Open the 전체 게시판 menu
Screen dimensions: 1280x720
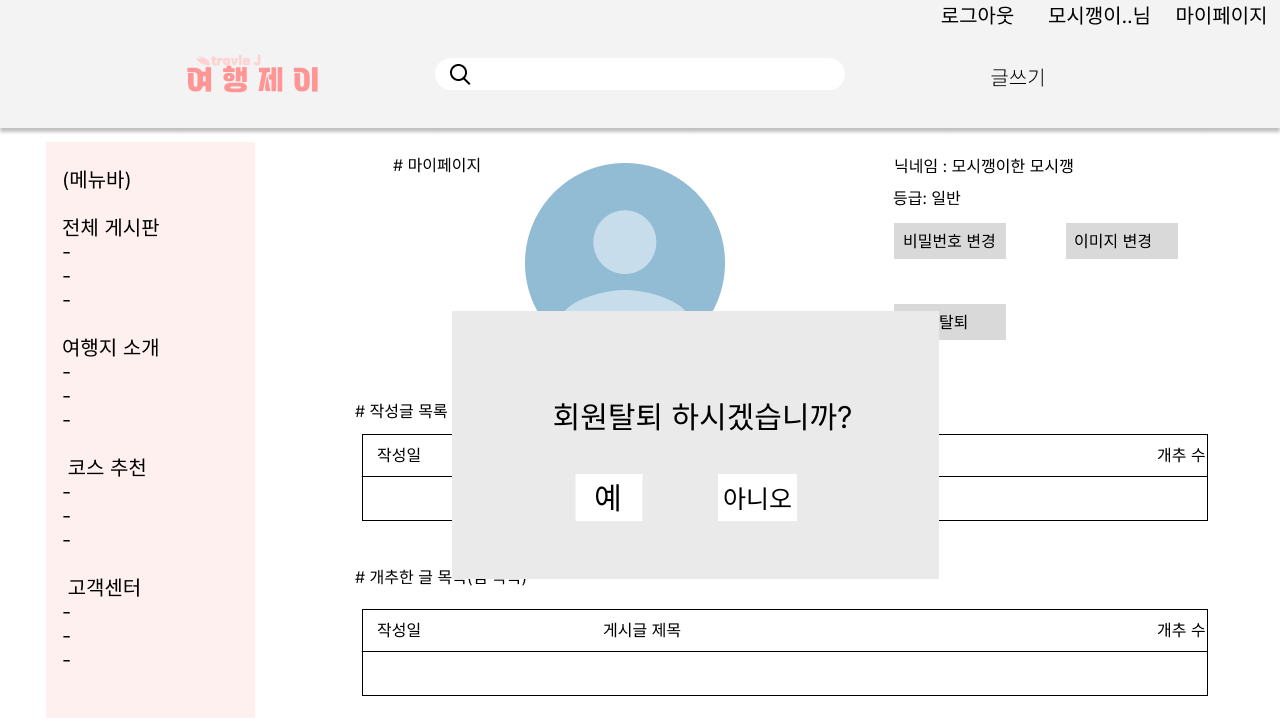coord(110,227)
